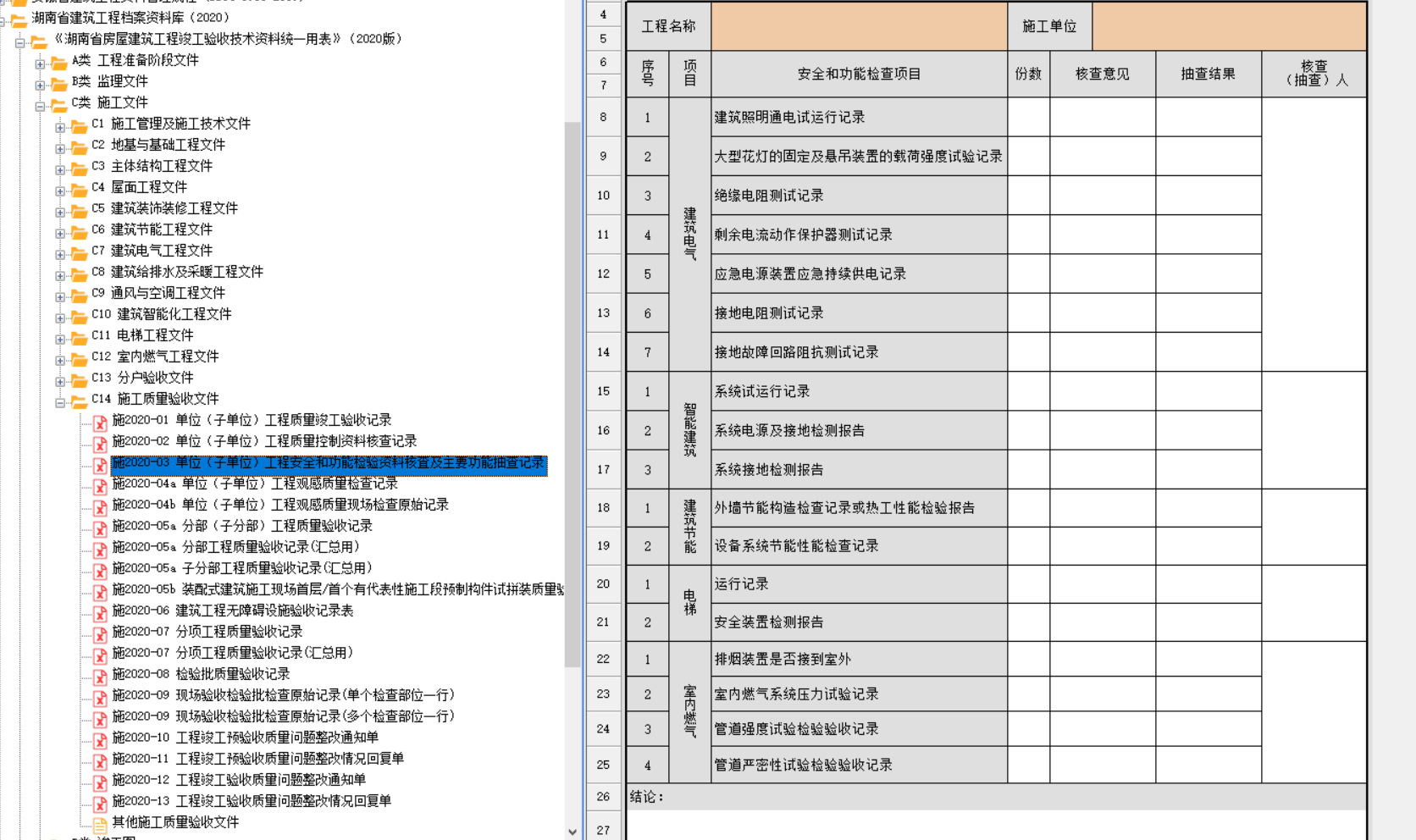Click file icon of selected 施2020-03 item
Image resolution: width=1416 pixels, height=840 pixels.
tap(100, 464)
